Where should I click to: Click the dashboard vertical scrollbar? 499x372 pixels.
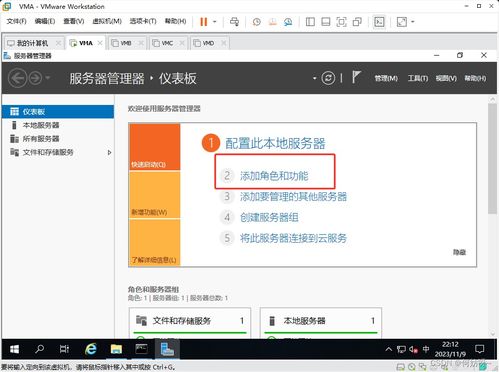pyautogui.click(x=492, y=159)
